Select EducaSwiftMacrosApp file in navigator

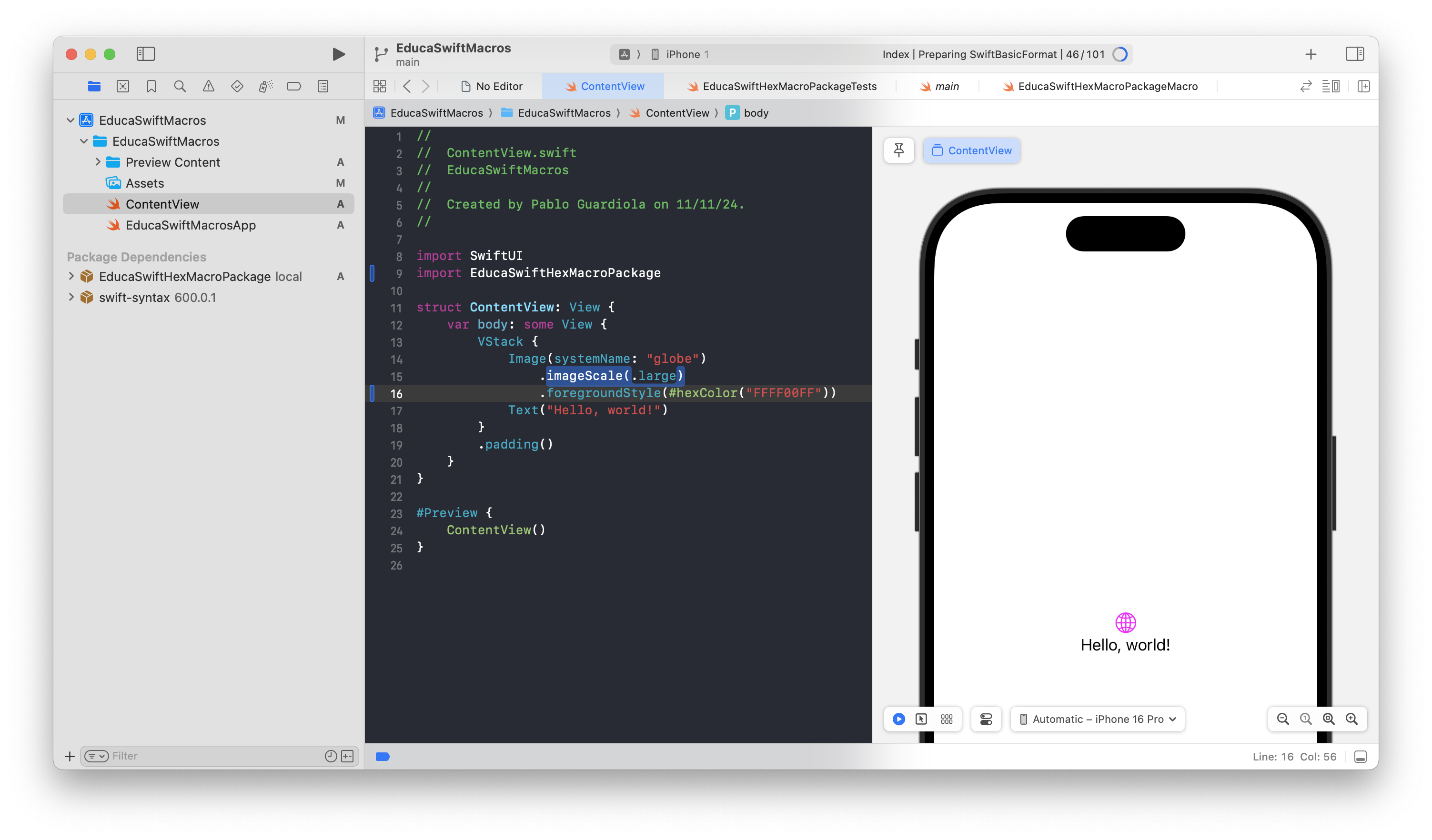coord(191,225)
